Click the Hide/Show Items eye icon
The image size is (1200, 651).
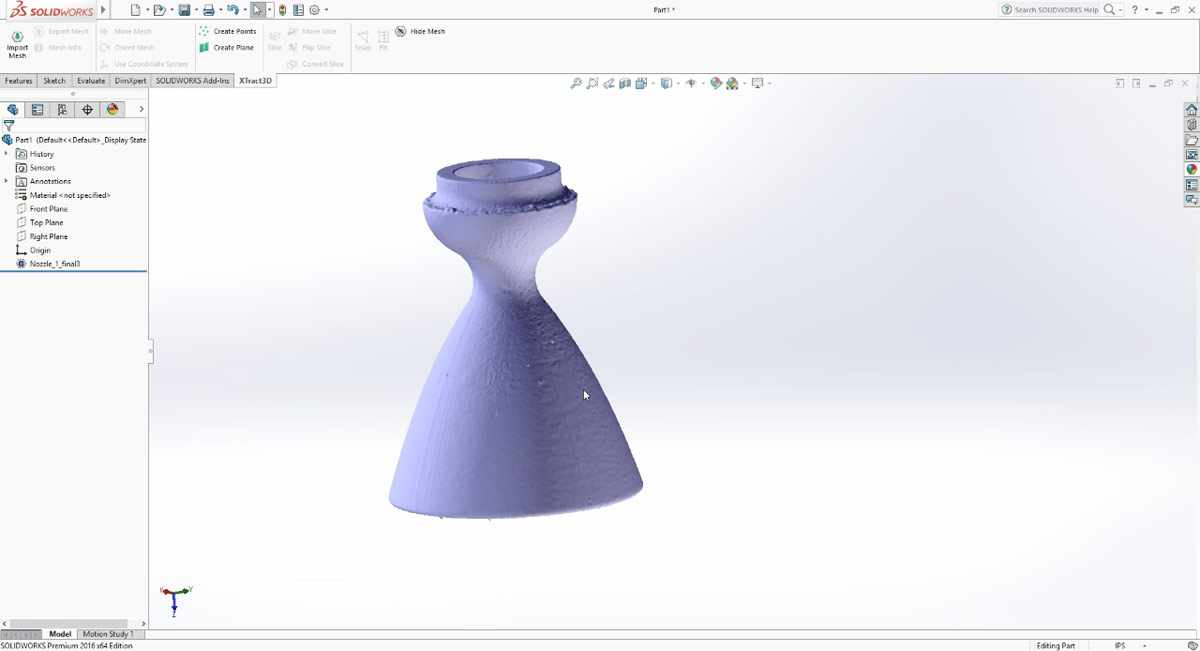pos(692,83)
